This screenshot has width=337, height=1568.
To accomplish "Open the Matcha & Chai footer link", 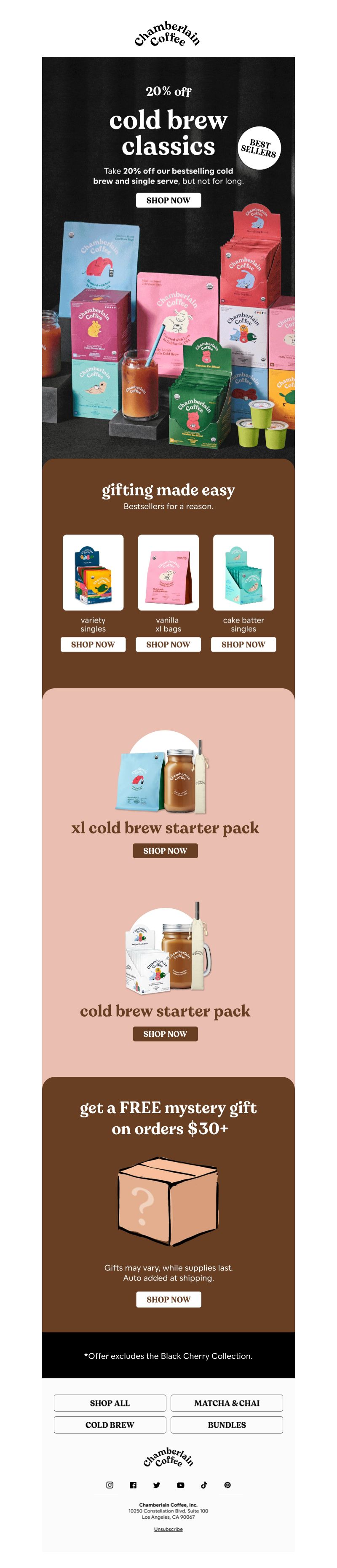I will tap(227, 1402).
